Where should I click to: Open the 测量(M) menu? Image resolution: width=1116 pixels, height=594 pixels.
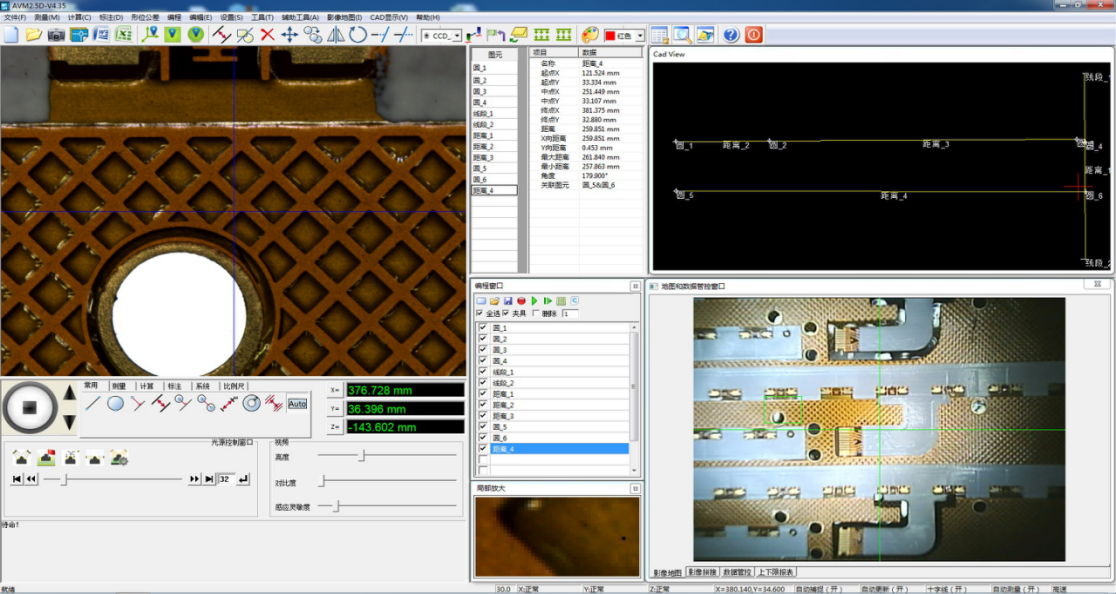click(x=46, y=17)
